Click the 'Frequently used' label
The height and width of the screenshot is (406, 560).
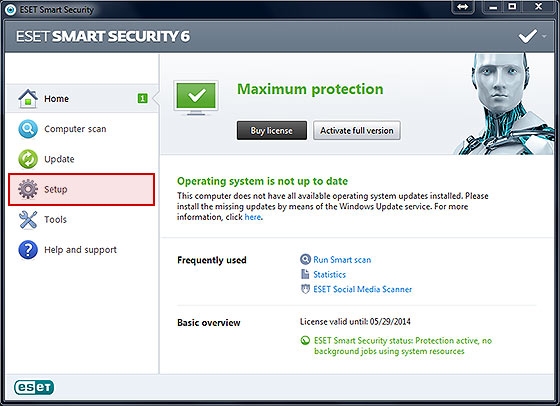click(212, 260)
